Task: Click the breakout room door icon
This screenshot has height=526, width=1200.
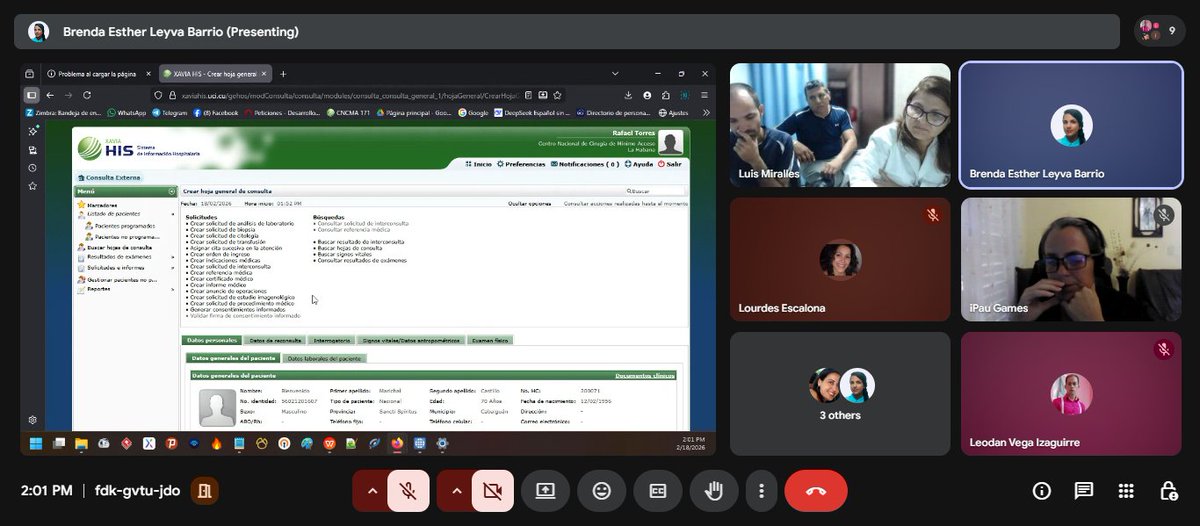Action: tap(204, 491)
